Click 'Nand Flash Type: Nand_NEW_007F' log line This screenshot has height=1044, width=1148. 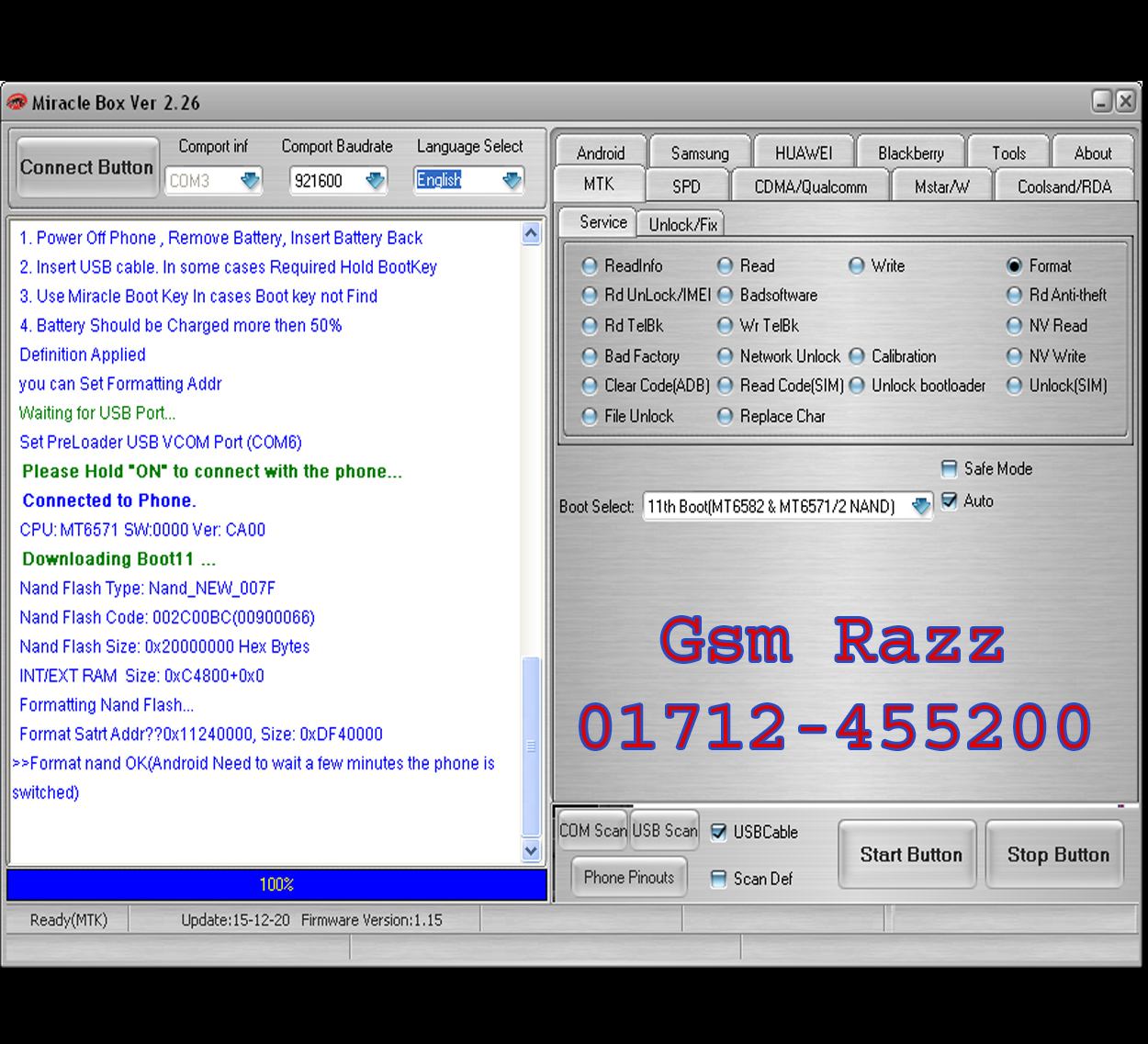coord(147,589)
